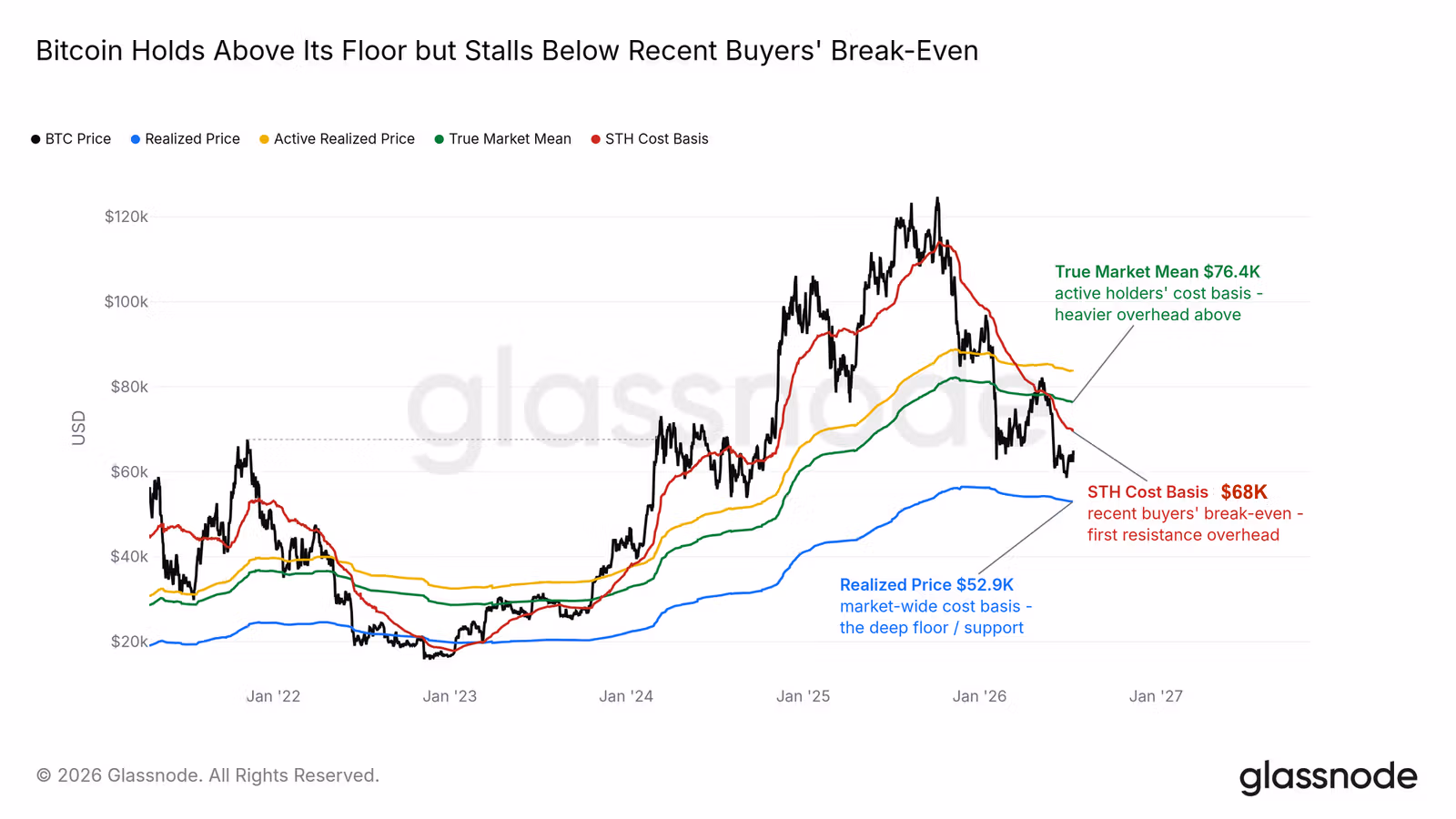Click the Jan '26 x-axis label
This screenshot has height=819, width=1456.
click(x=979, y=696)
